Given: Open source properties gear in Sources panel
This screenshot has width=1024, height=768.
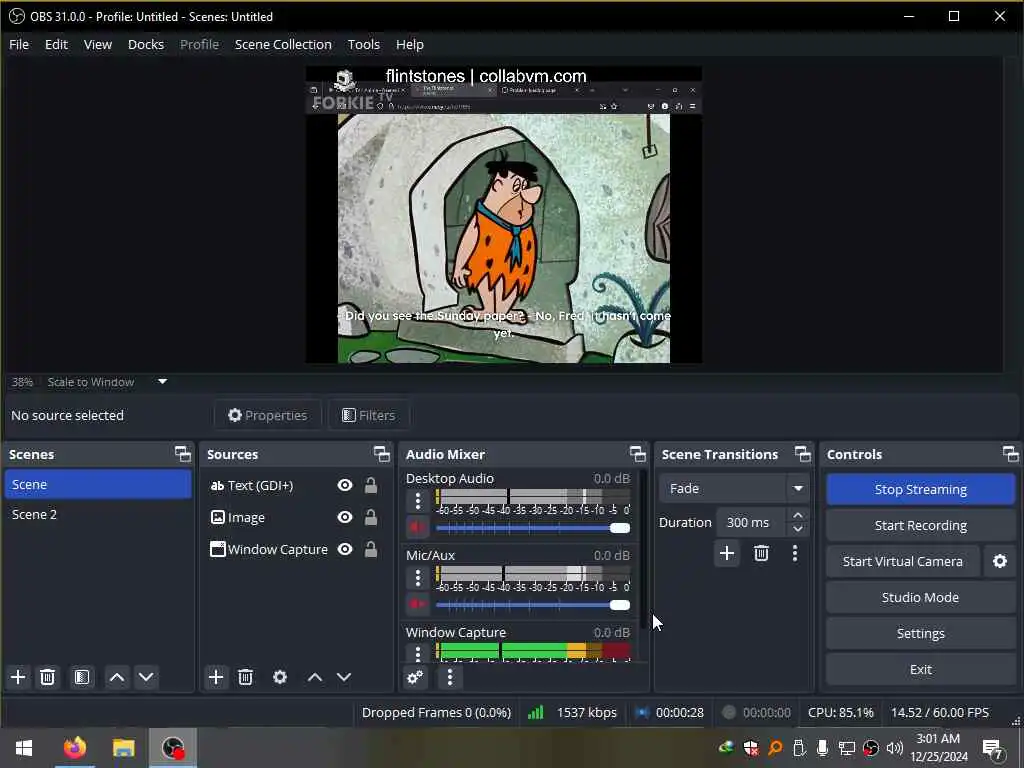Looking at the screenshot, I should click(x=280, y=677).
